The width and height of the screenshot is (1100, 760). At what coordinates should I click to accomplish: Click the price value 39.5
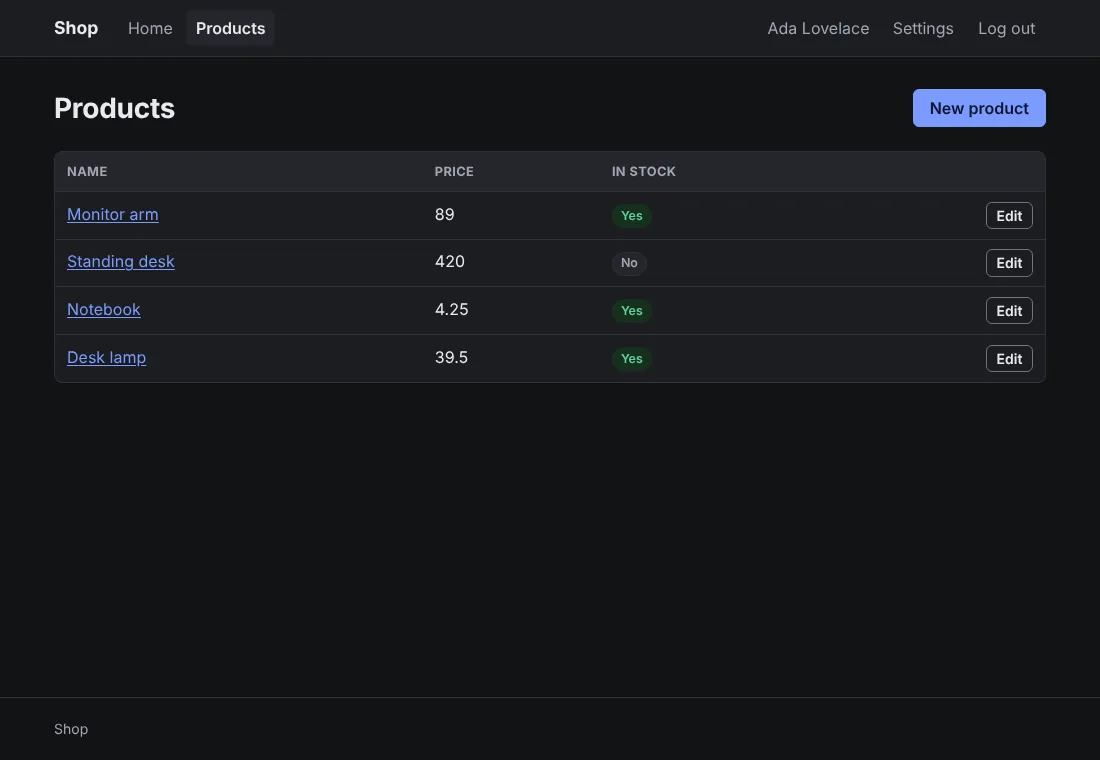click(x=451, y=357)
